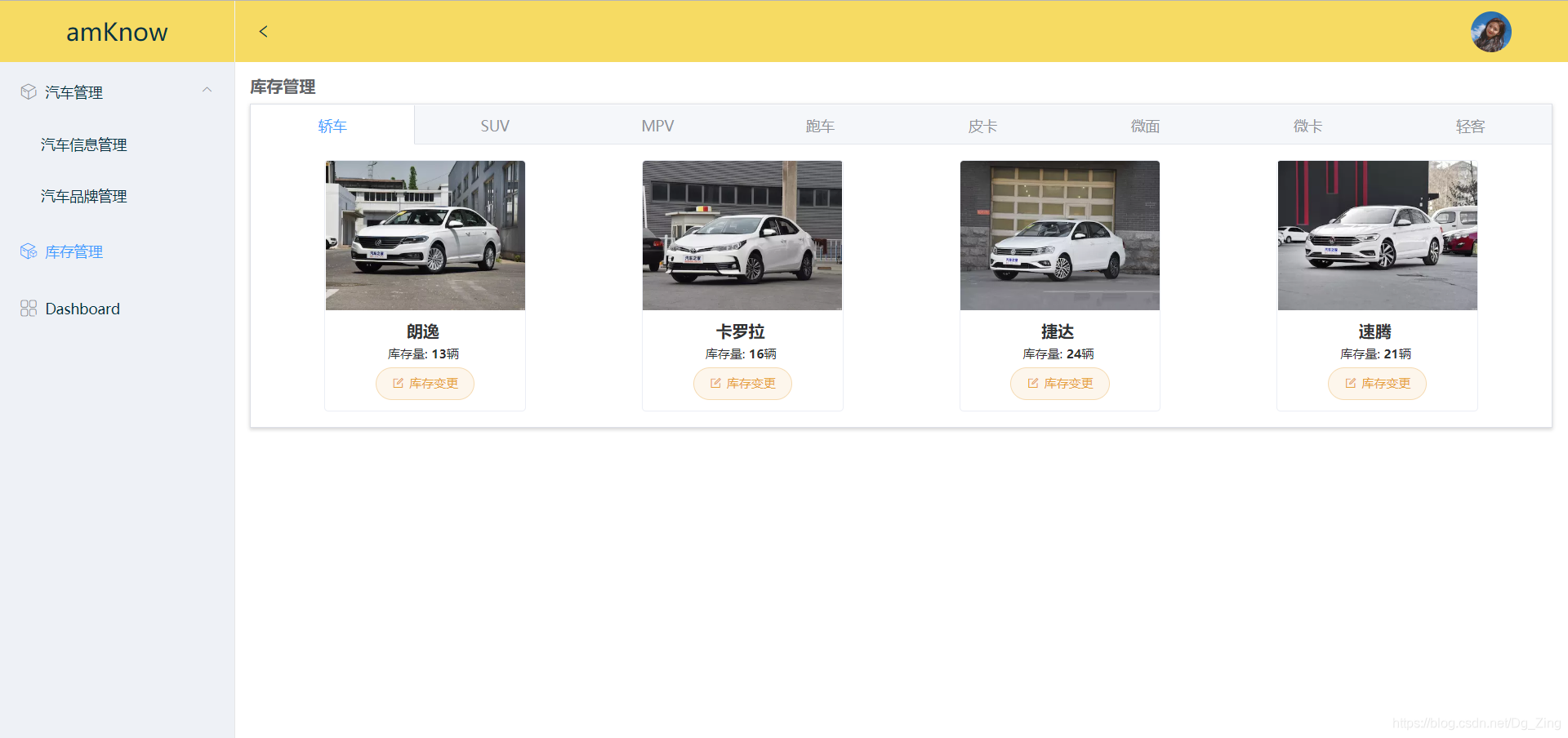1568x738 pixels.
Task: Click the 库存管理 boxes icon in sidebar
Action: 29,251
